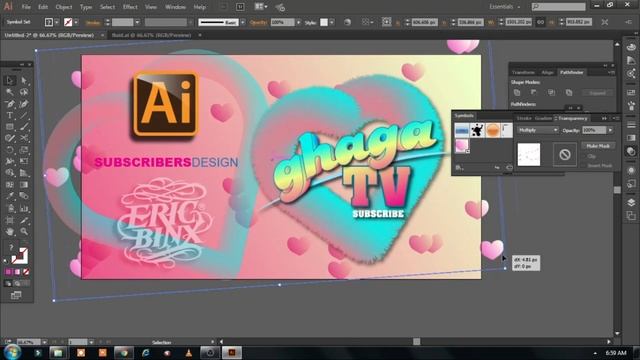
Task: Select the black ink splat symbol
Action: (477, 130)
